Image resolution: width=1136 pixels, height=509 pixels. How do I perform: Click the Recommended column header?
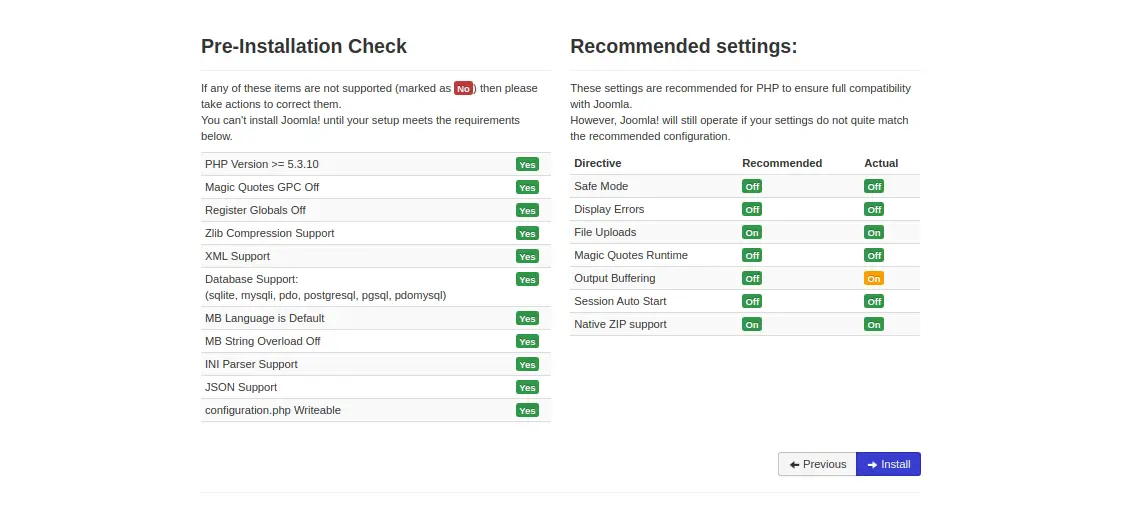click(x=782, y=164)
